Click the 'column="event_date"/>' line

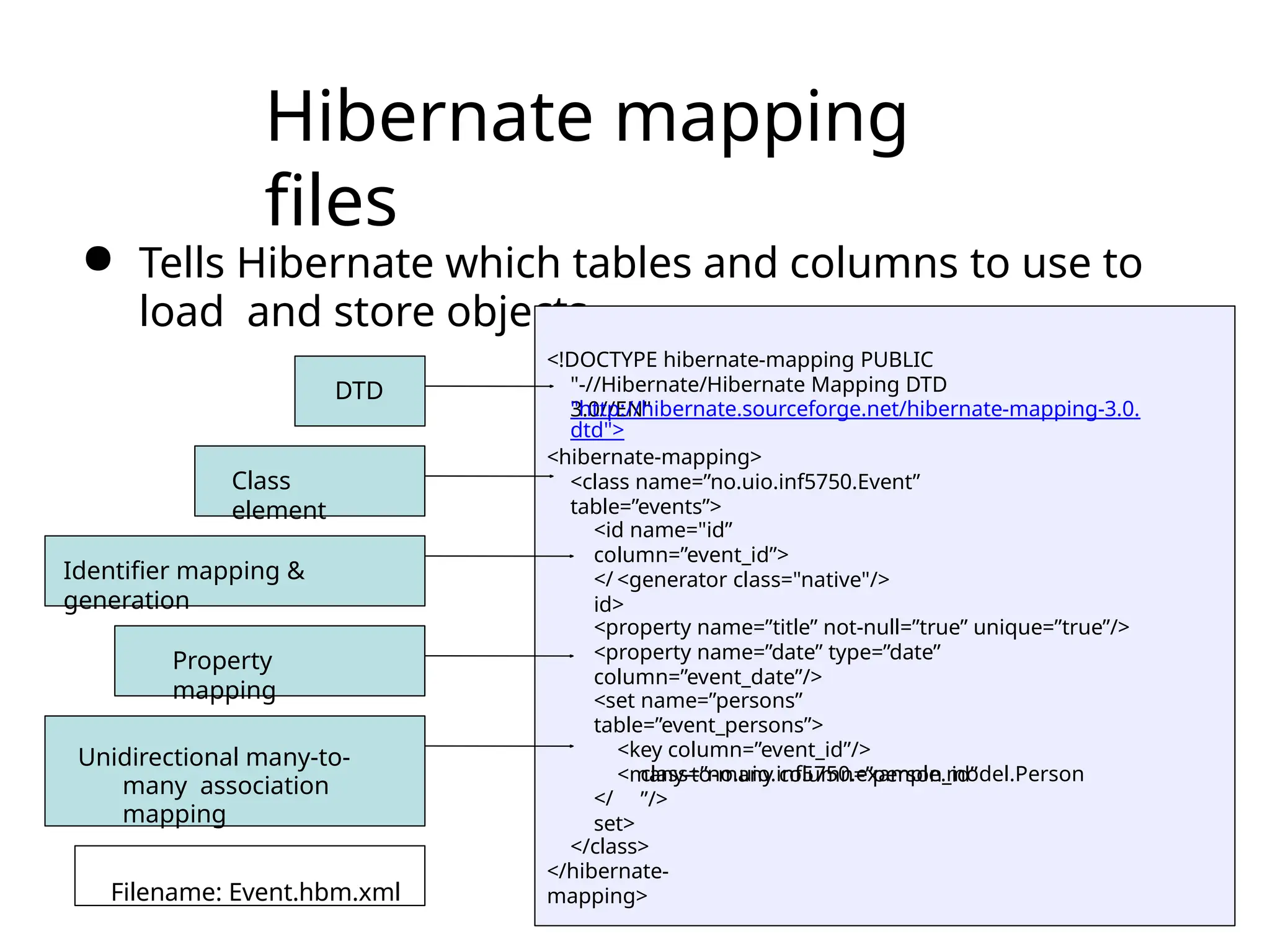coord(708,677)
